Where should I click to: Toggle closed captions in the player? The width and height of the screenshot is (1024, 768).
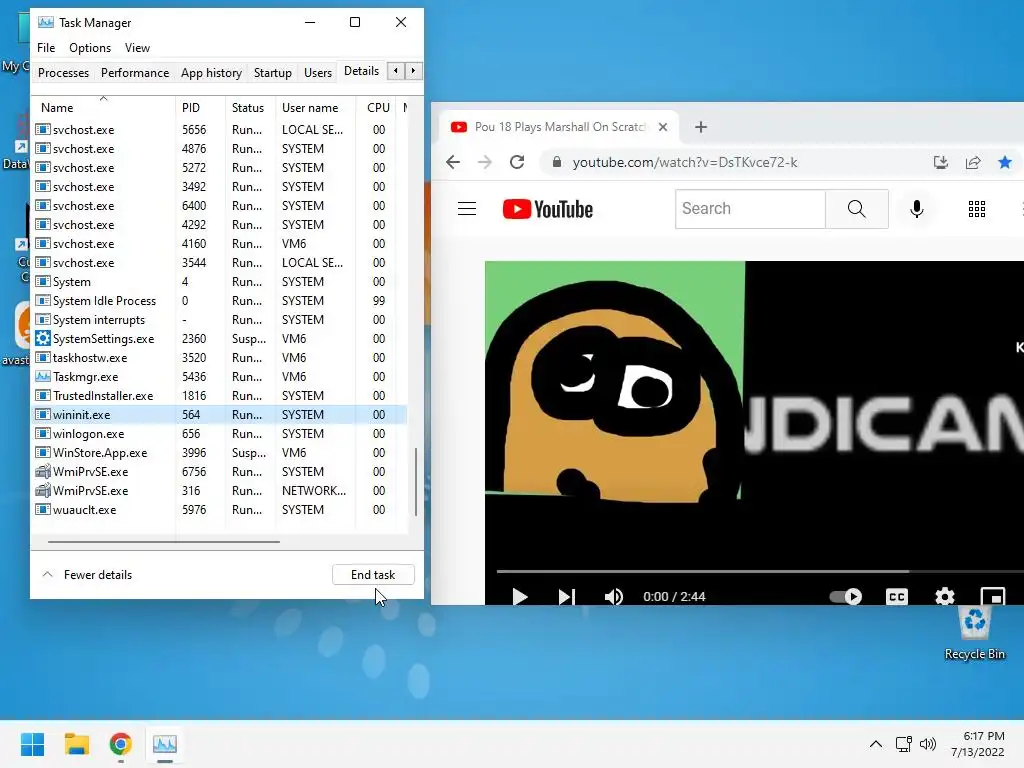click(897, 596)
